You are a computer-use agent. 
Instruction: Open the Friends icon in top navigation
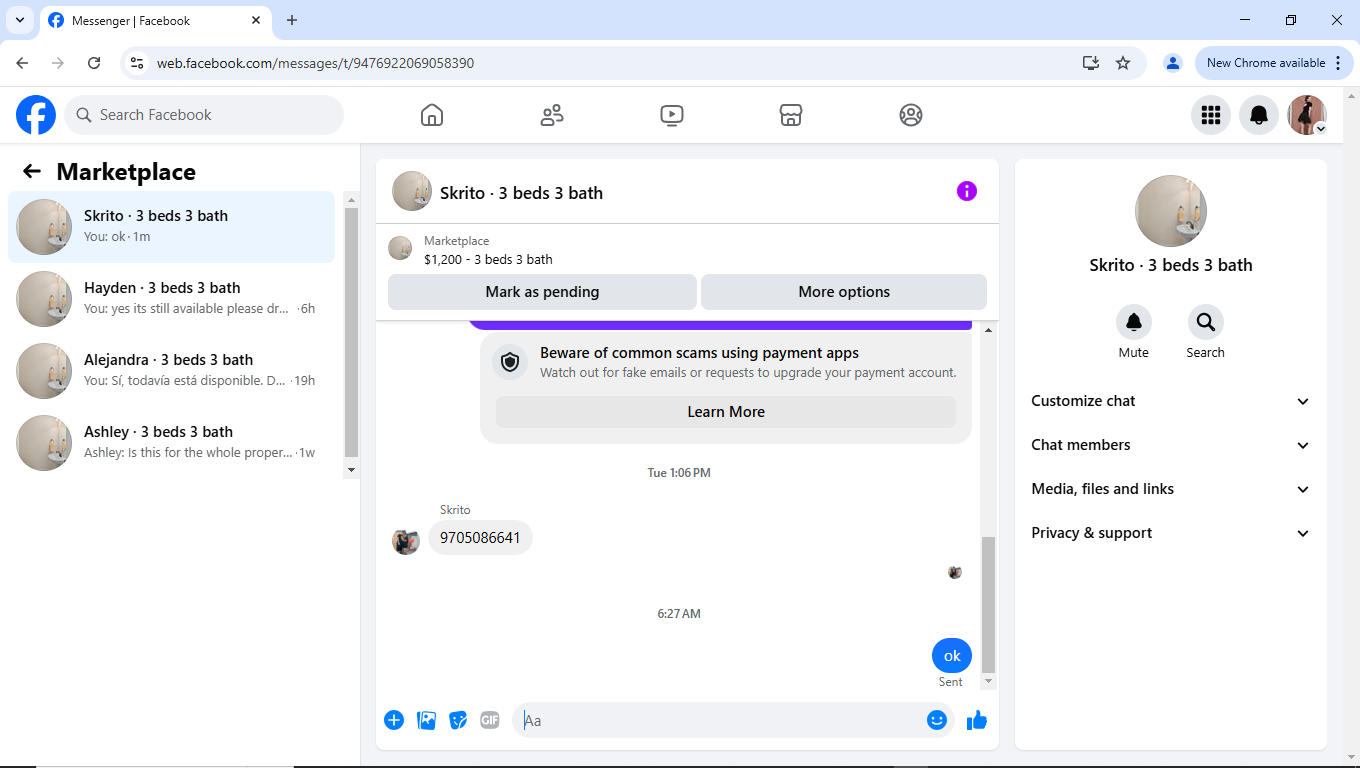point(552,115)
